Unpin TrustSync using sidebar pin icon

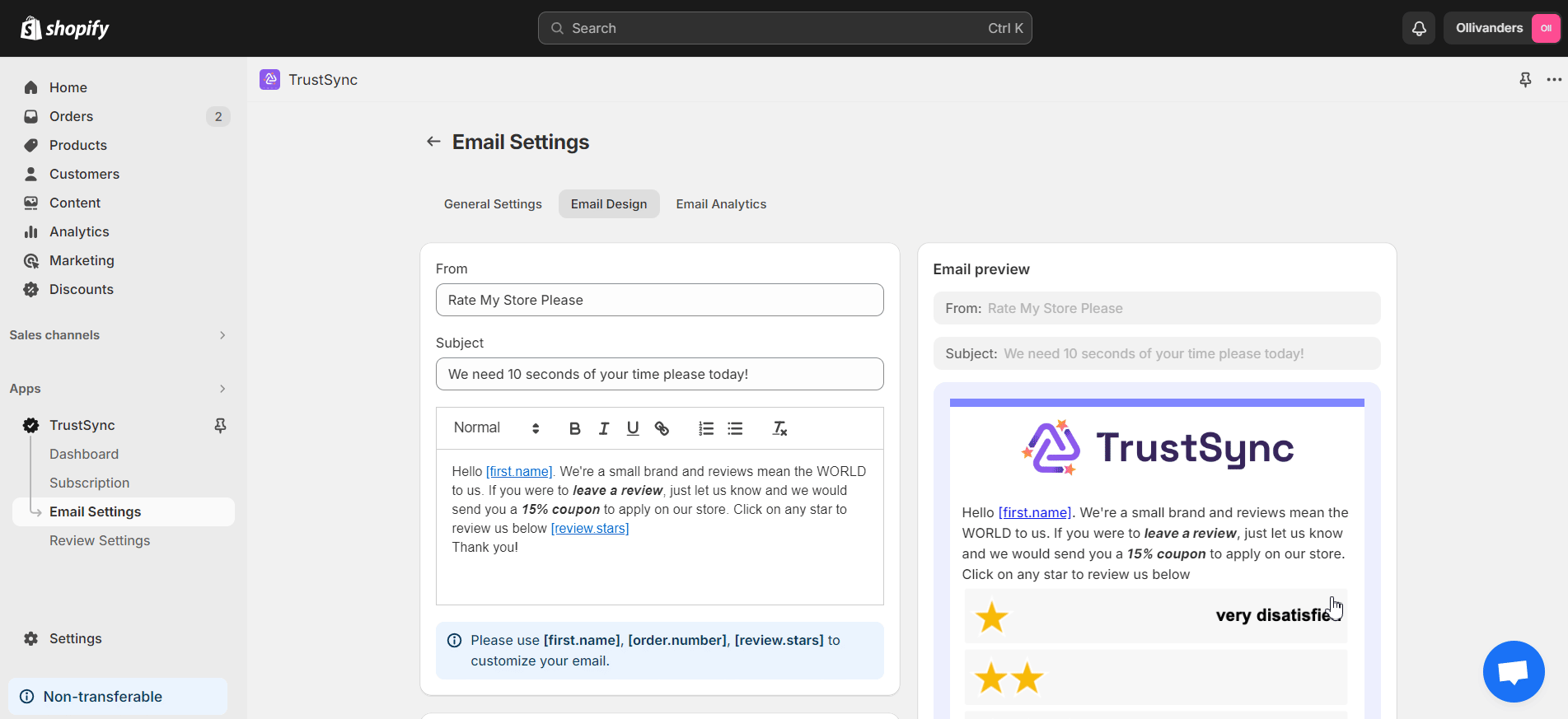point(220,425)
